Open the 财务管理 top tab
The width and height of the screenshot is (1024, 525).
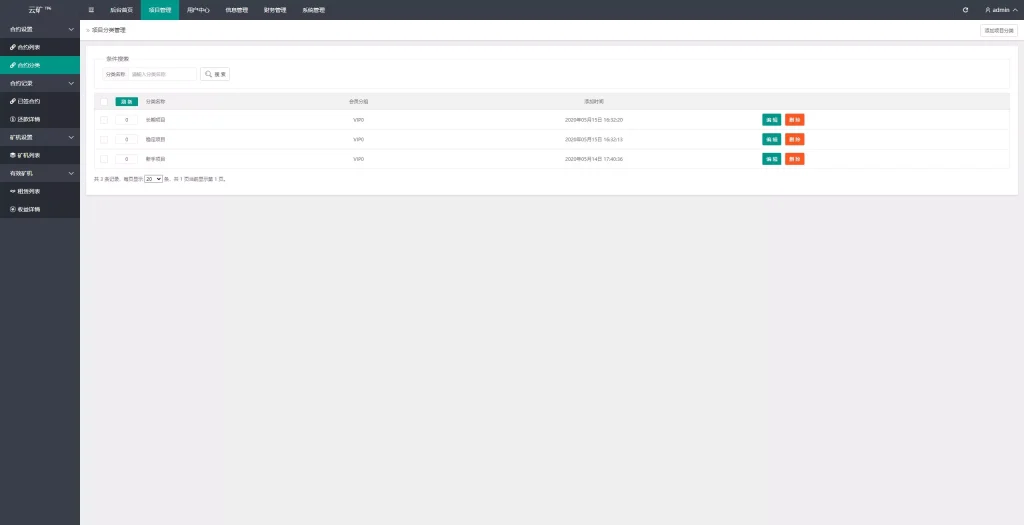pyautogui.click(x=275, y=10)
